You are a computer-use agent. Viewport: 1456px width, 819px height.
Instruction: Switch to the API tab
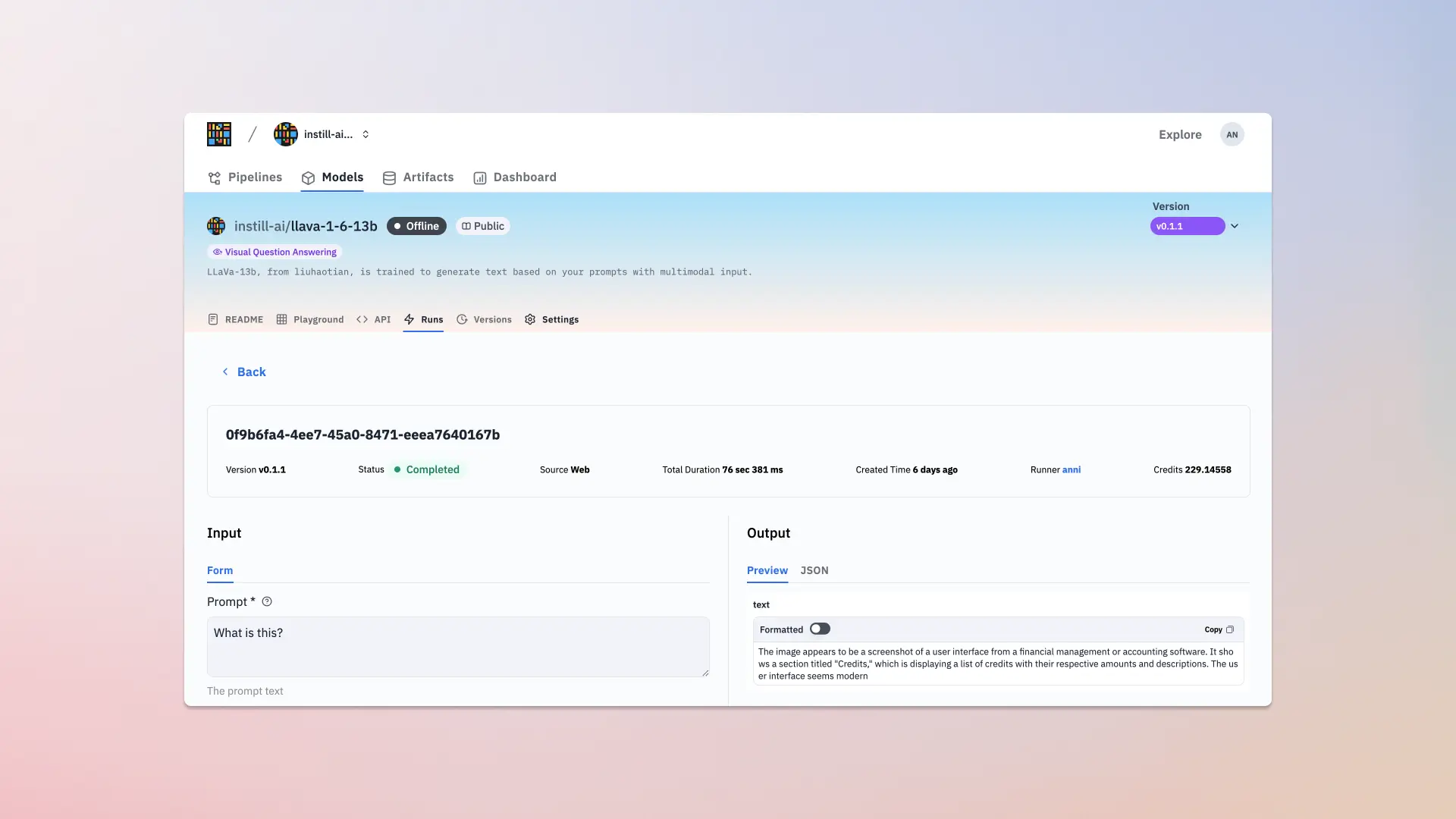coord(374,319)
